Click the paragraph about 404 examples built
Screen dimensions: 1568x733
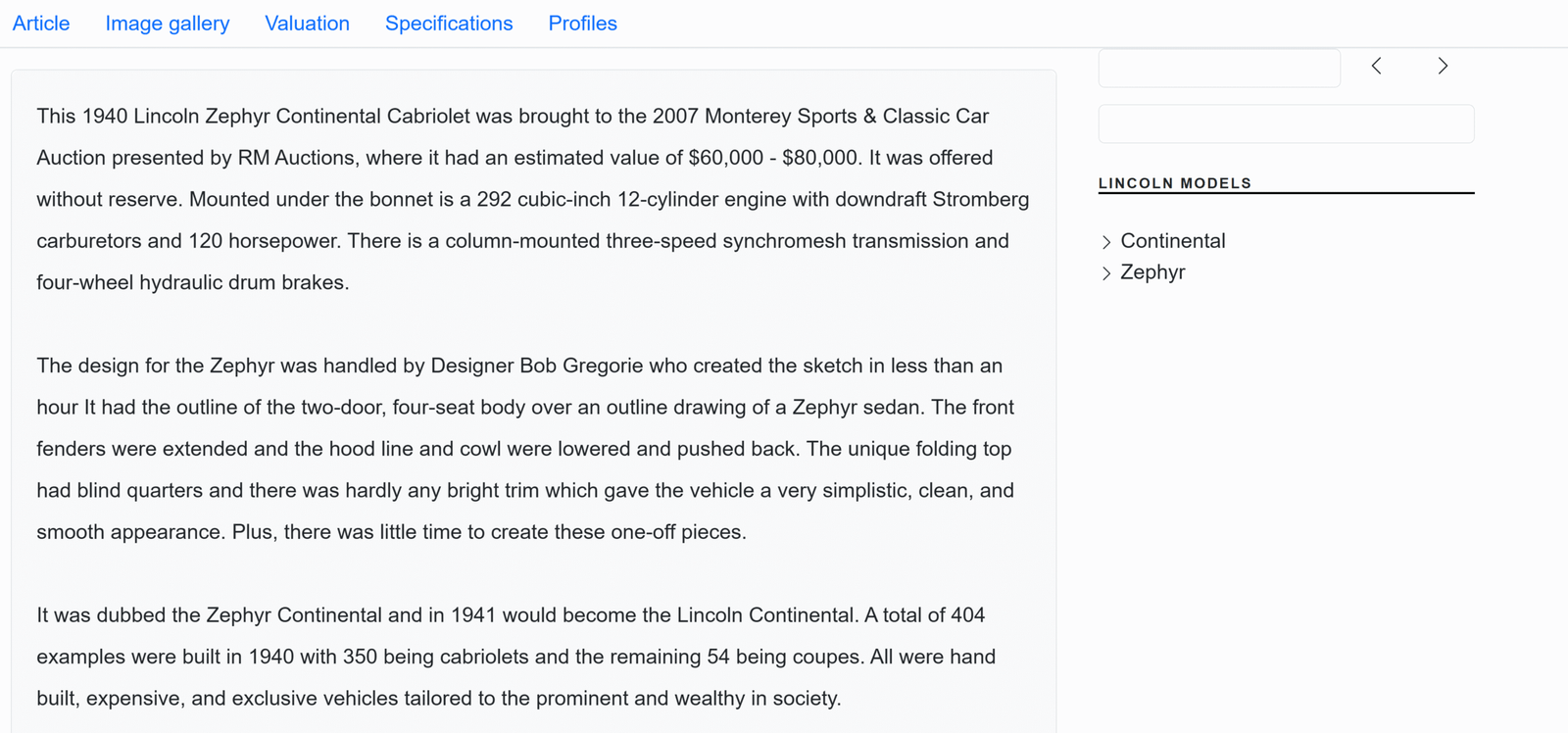coord(515,657)
